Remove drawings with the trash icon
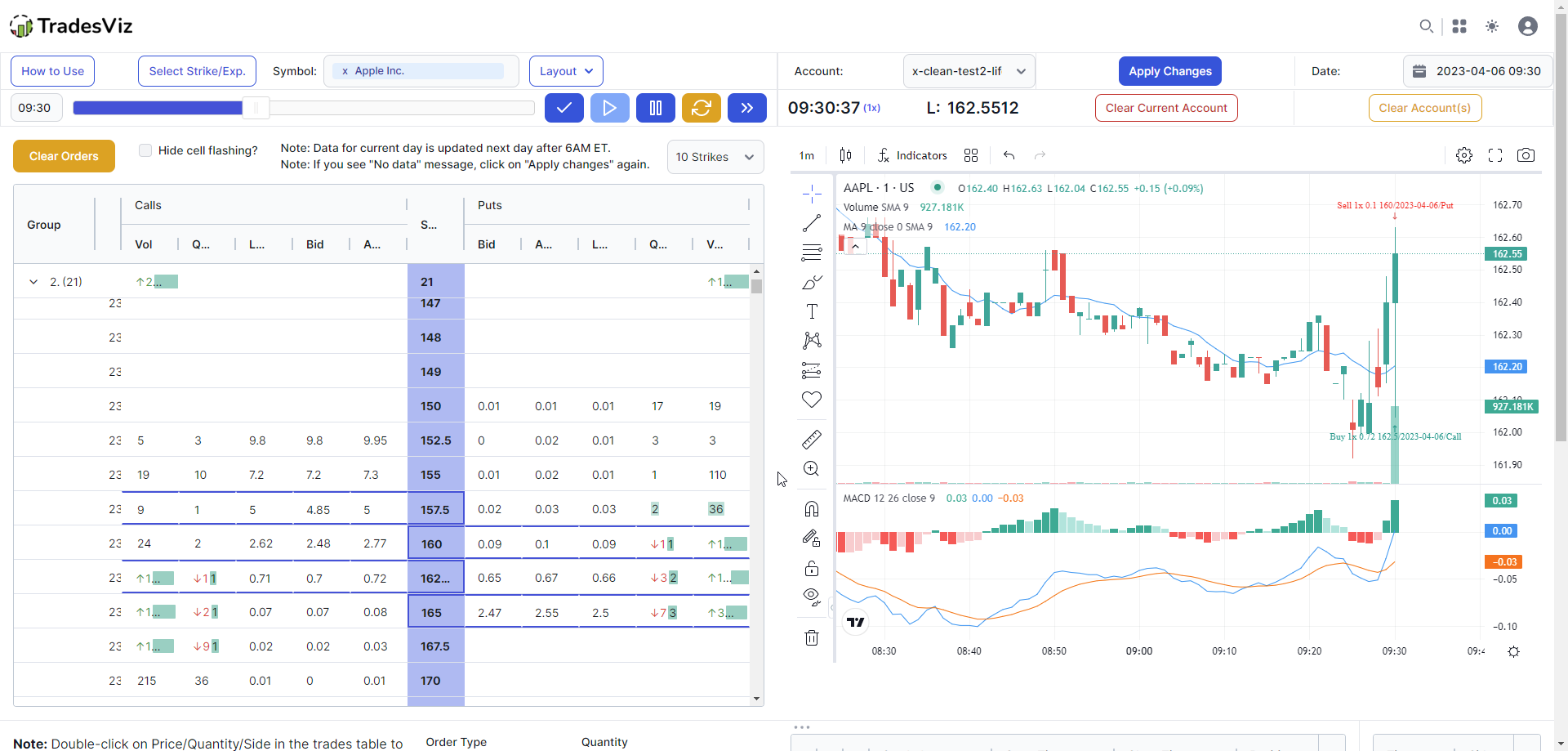The image size is (1568, 751). (x=811, y=637)
